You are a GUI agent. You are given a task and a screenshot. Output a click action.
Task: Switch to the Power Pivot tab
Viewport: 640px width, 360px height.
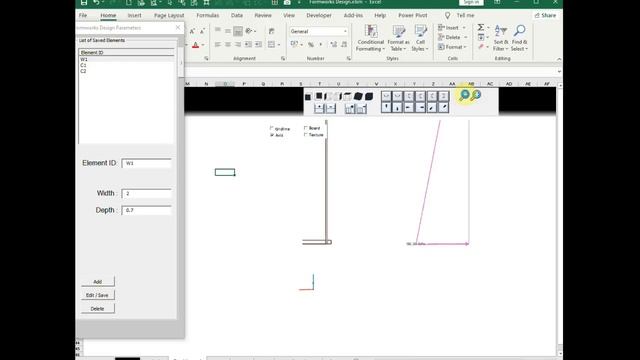click(413, 16)
